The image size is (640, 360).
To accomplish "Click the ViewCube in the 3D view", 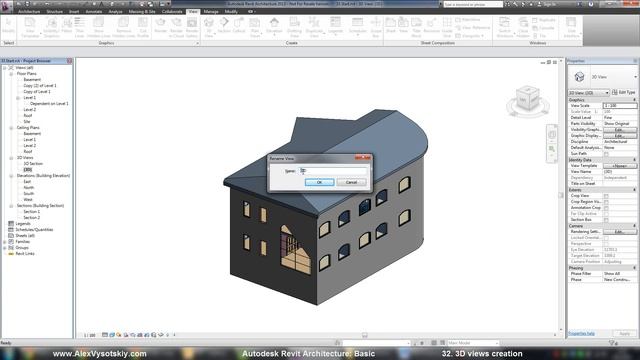I will (x=527, y=99).
